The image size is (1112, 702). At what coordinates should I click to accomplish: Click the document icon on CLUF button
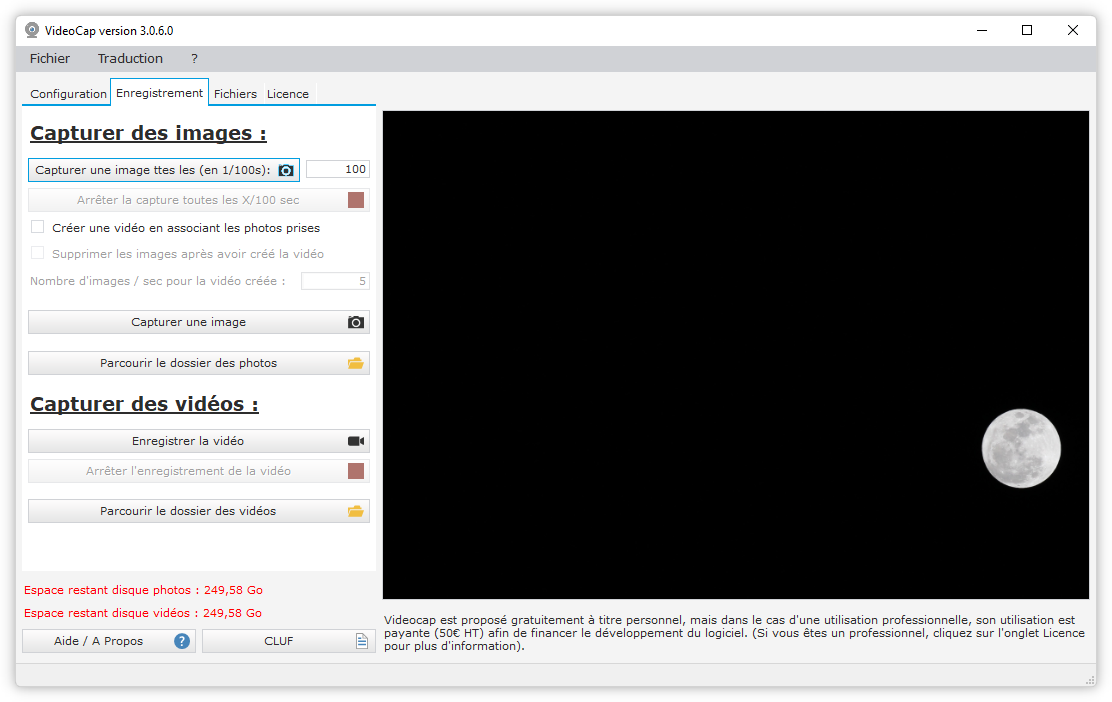(x=362, y=641)
